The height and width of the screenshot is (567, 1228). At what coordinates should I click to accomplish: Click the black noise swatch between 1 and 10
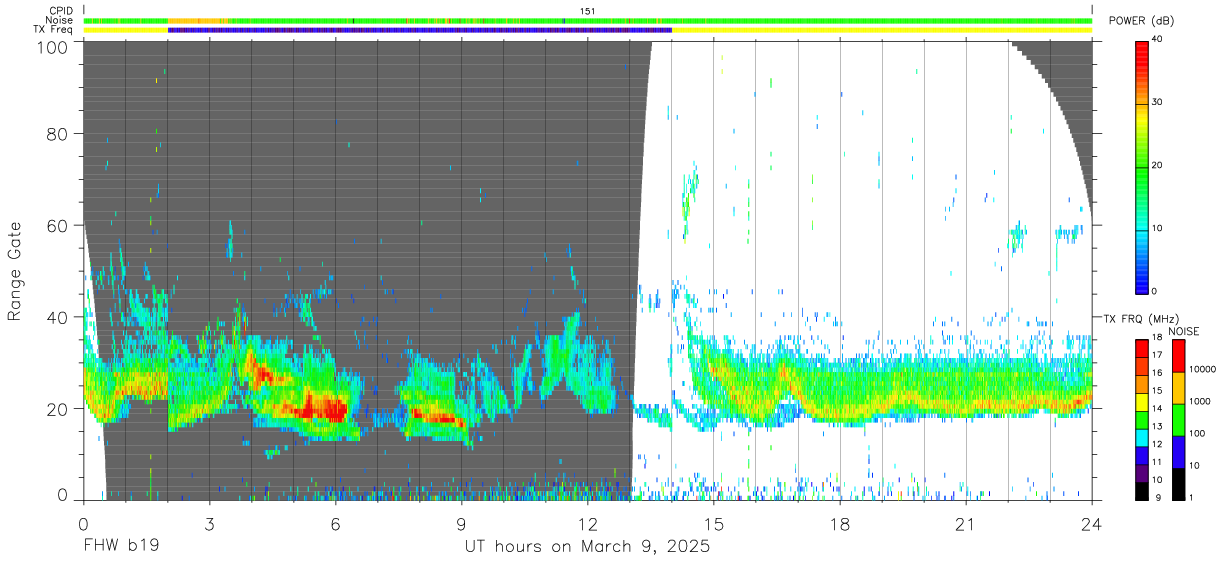[x=1177, y=482]
